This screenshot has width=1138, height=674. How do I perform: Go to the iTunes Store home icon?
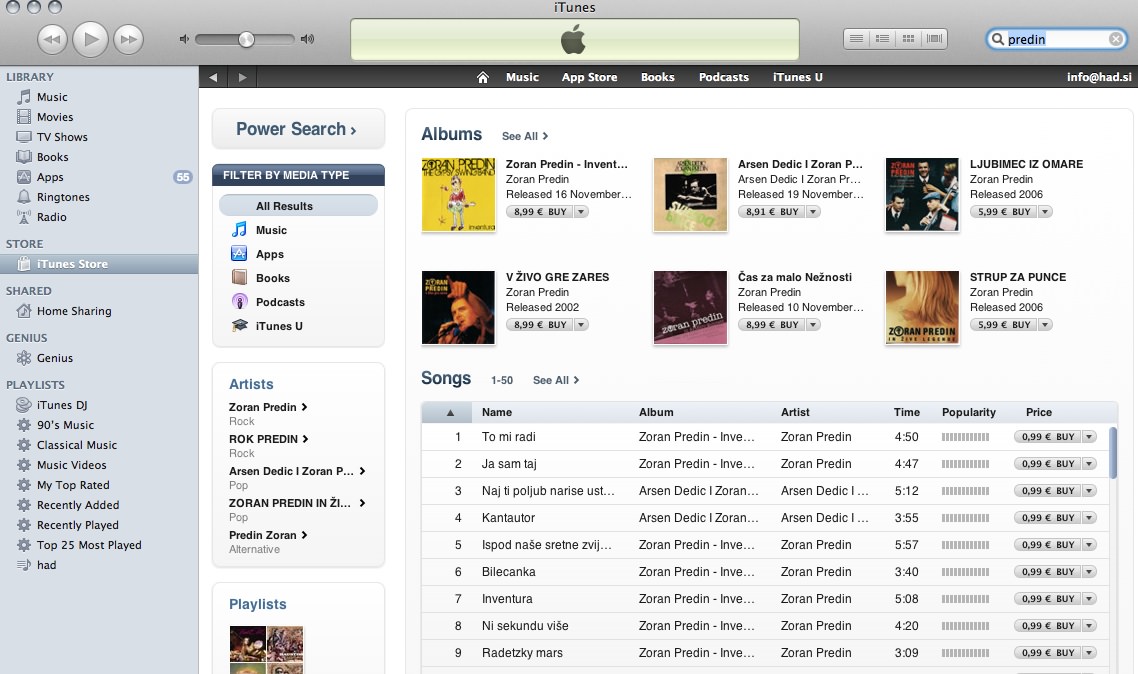click(x=483, y=77)
